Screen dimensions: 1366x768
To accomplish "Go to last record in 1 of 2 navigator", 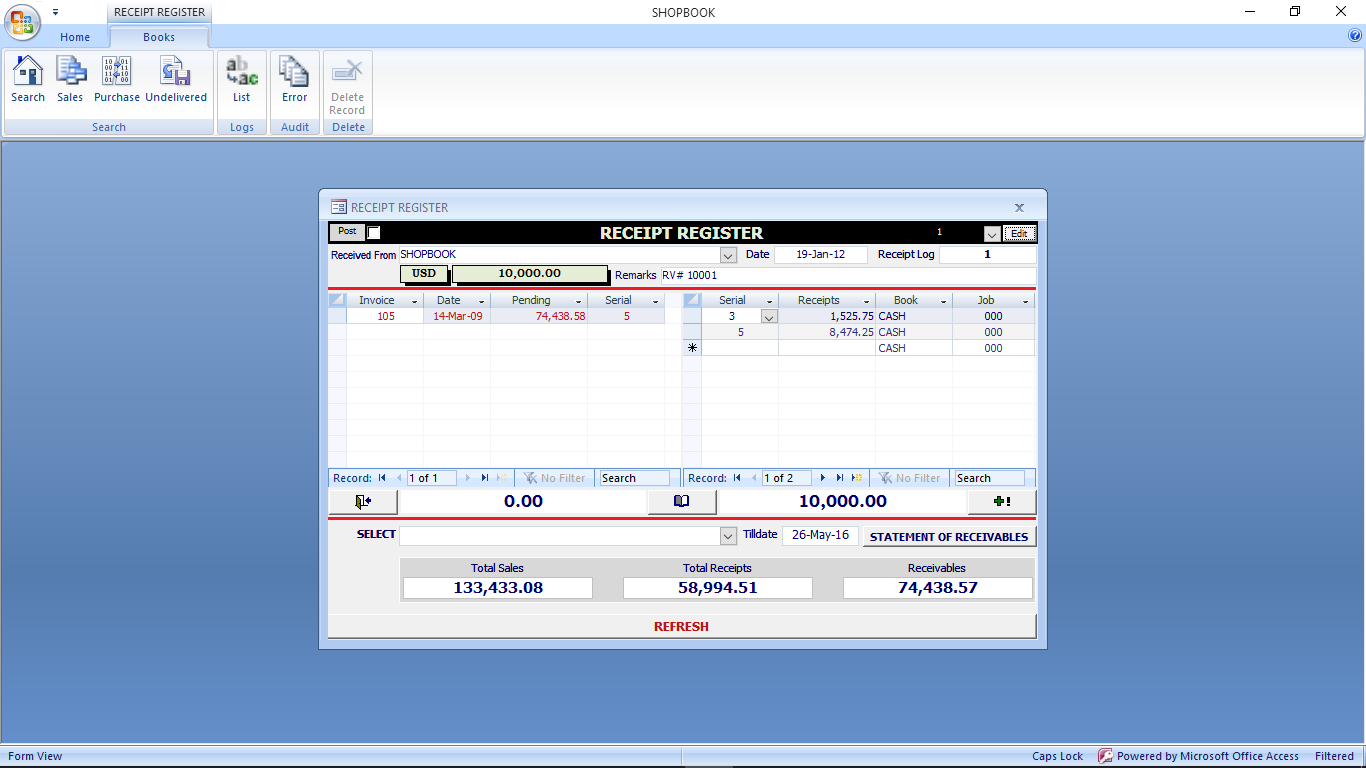I will pos(840,478).
